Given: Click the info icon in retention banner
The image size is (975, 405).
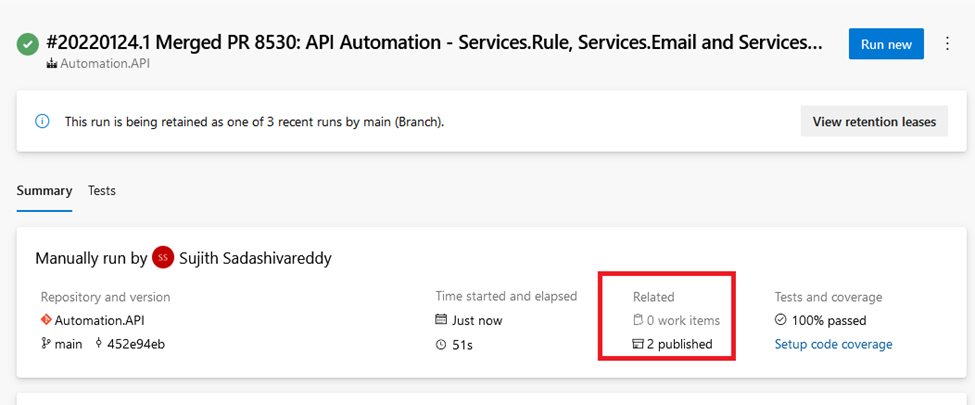Looking at the screenshot, I should [x=42, y=122].
